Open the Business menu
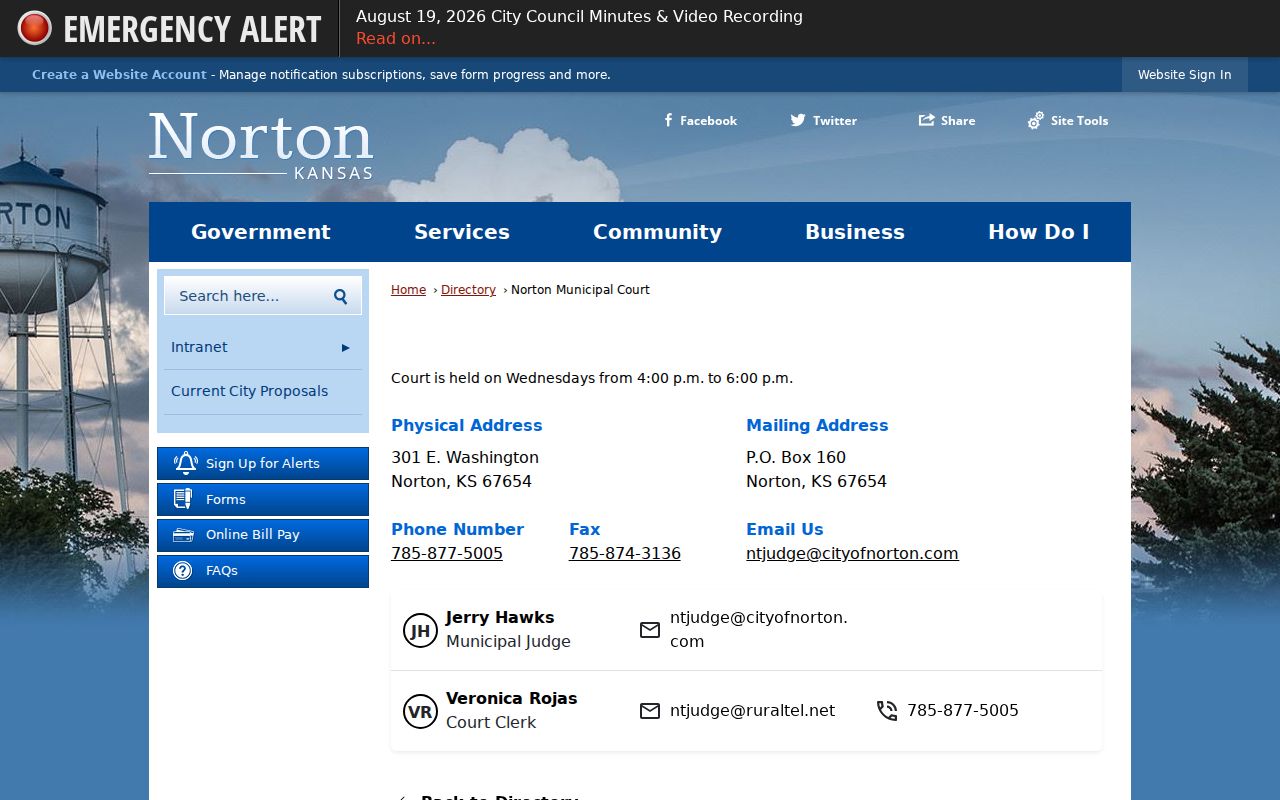The image size is (1280, 800). point(855,232)
